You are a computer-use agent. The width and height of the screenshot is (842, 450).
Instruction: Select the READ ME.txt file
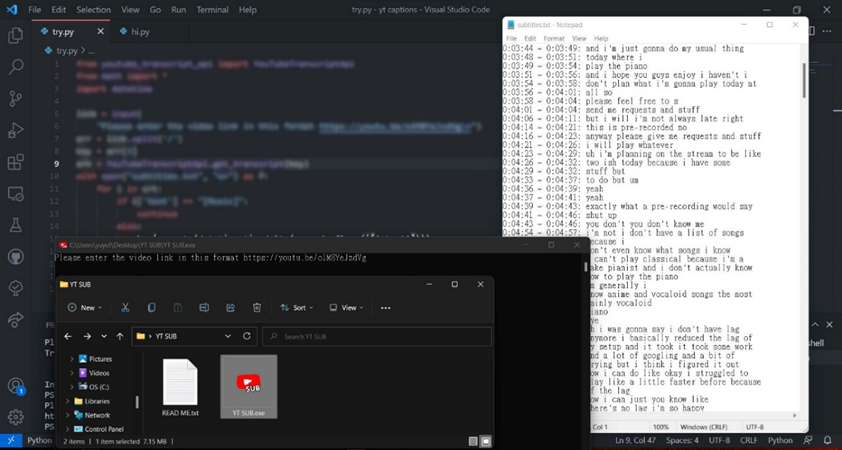[180, 388]
